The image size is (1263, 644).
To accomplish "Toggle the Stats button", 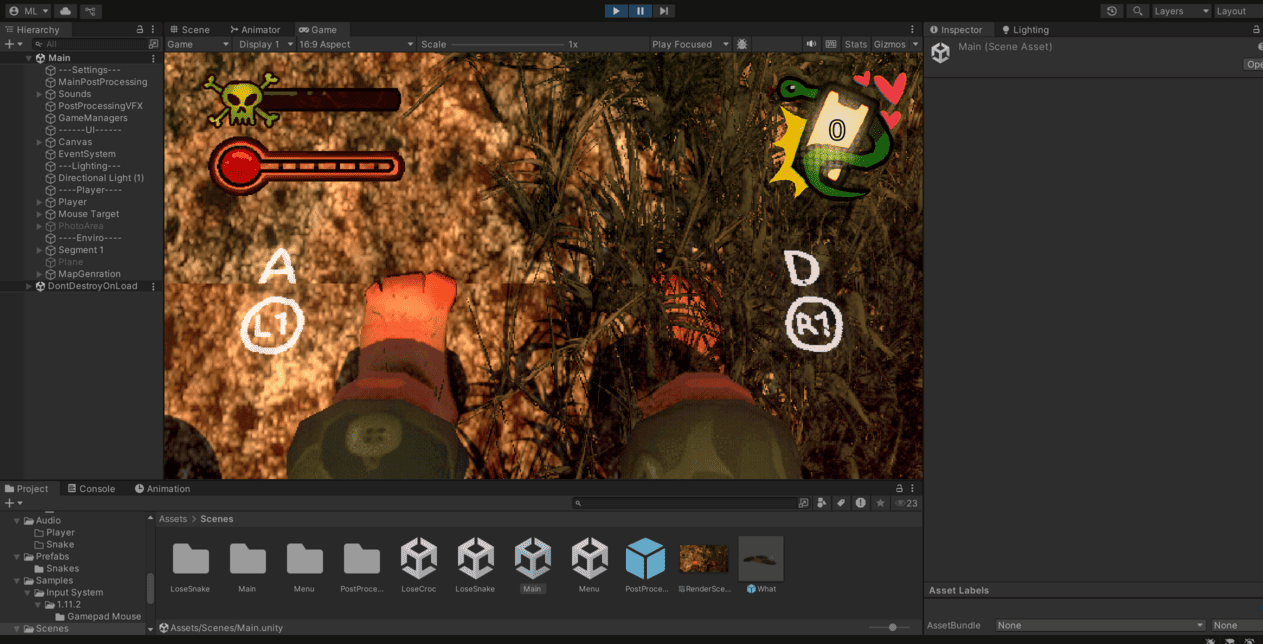I will coord(856,44).
